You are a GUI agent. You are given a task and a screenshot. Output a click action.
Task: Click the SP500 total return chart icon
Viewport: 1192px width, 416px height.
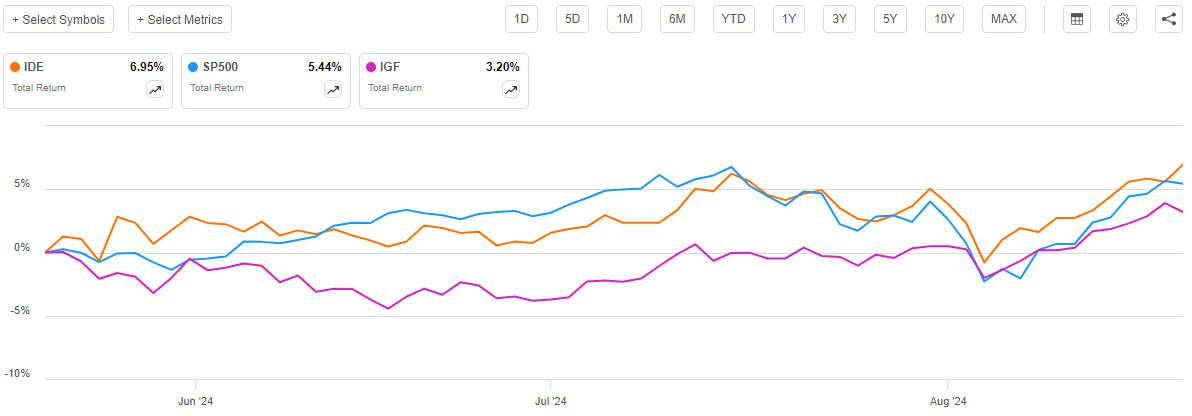pos(332,89)
